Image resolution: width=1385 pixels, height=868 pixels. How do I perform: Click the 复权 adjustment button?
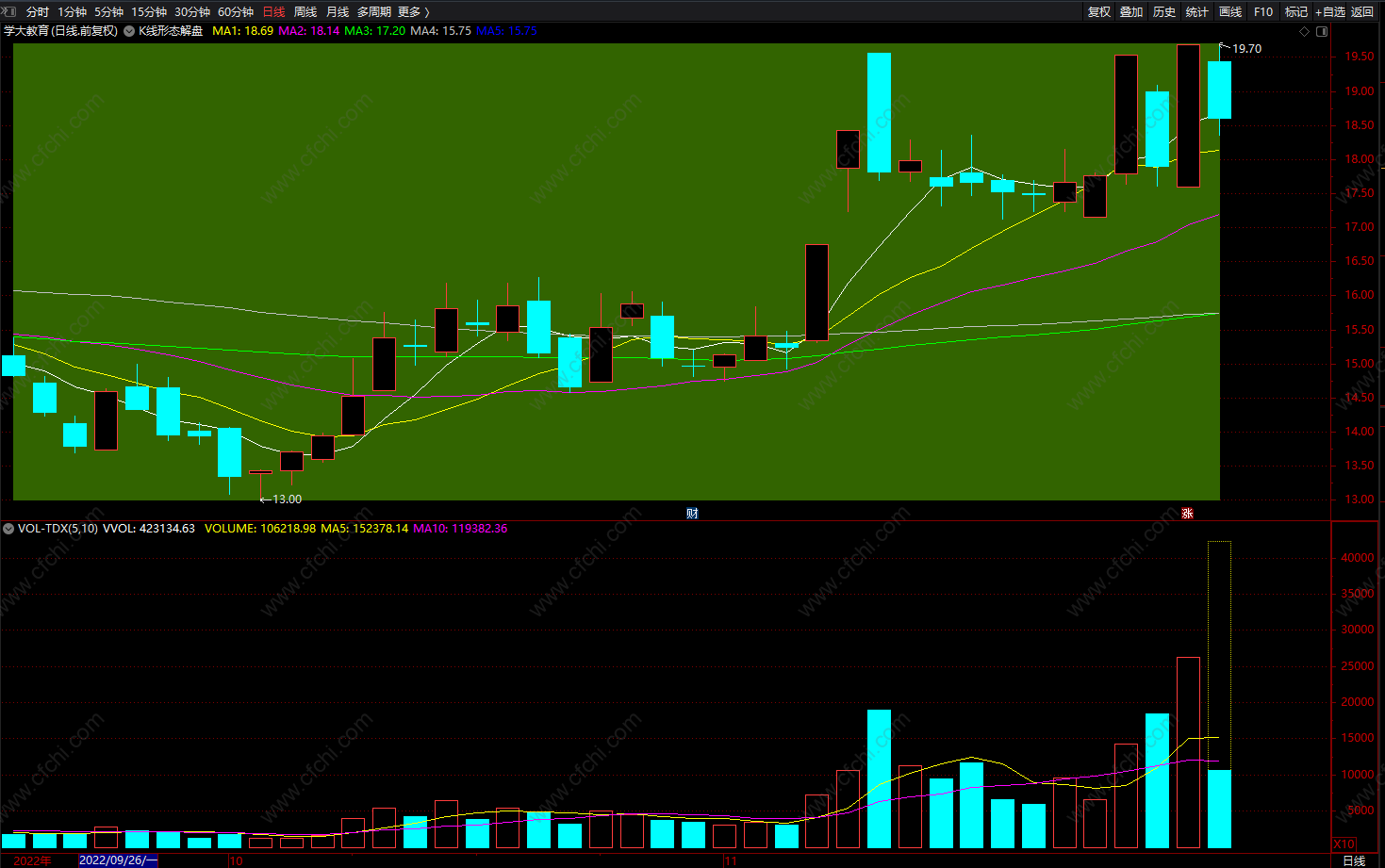click(1098, 12)
